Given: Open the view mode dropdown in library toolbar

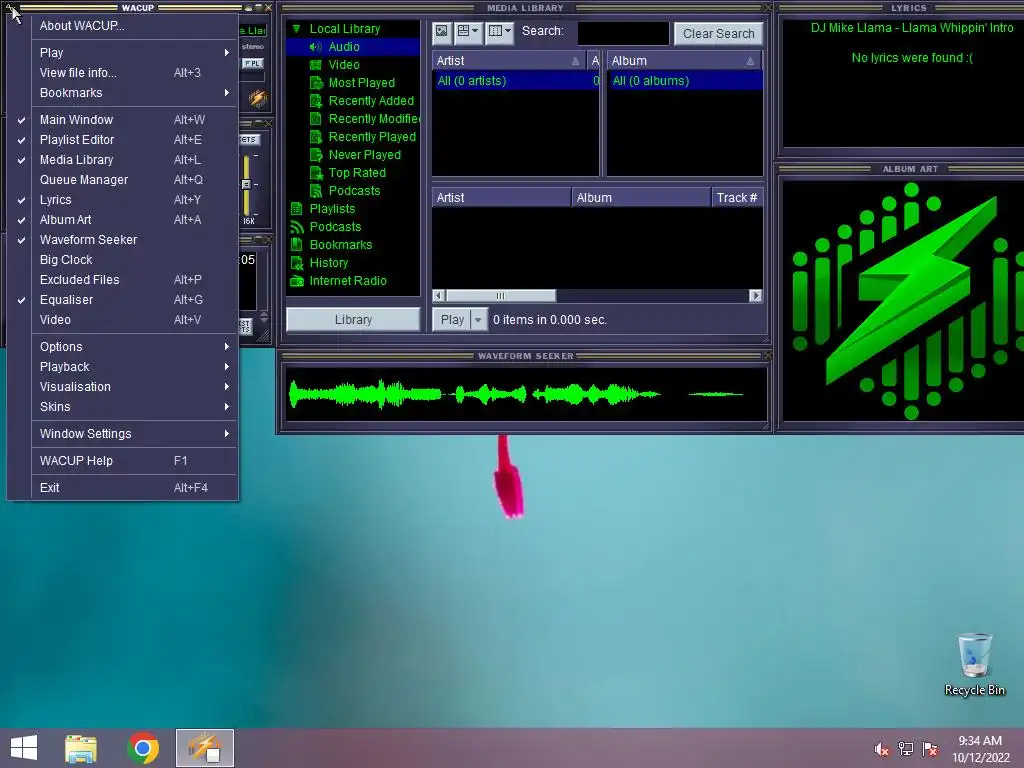Looking at the screenshot, I should click(x=468, y=31).
